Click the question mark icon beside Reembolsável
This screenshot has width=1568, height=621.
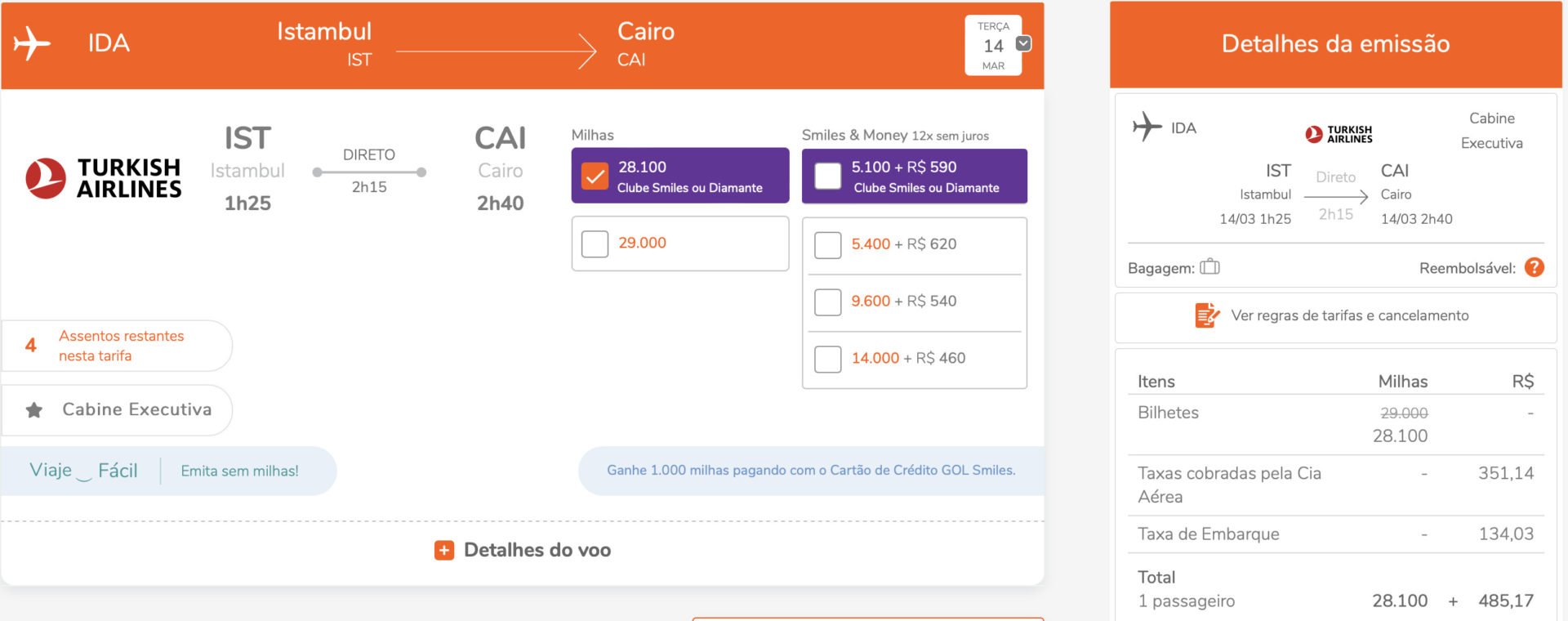coord(1535,267)
